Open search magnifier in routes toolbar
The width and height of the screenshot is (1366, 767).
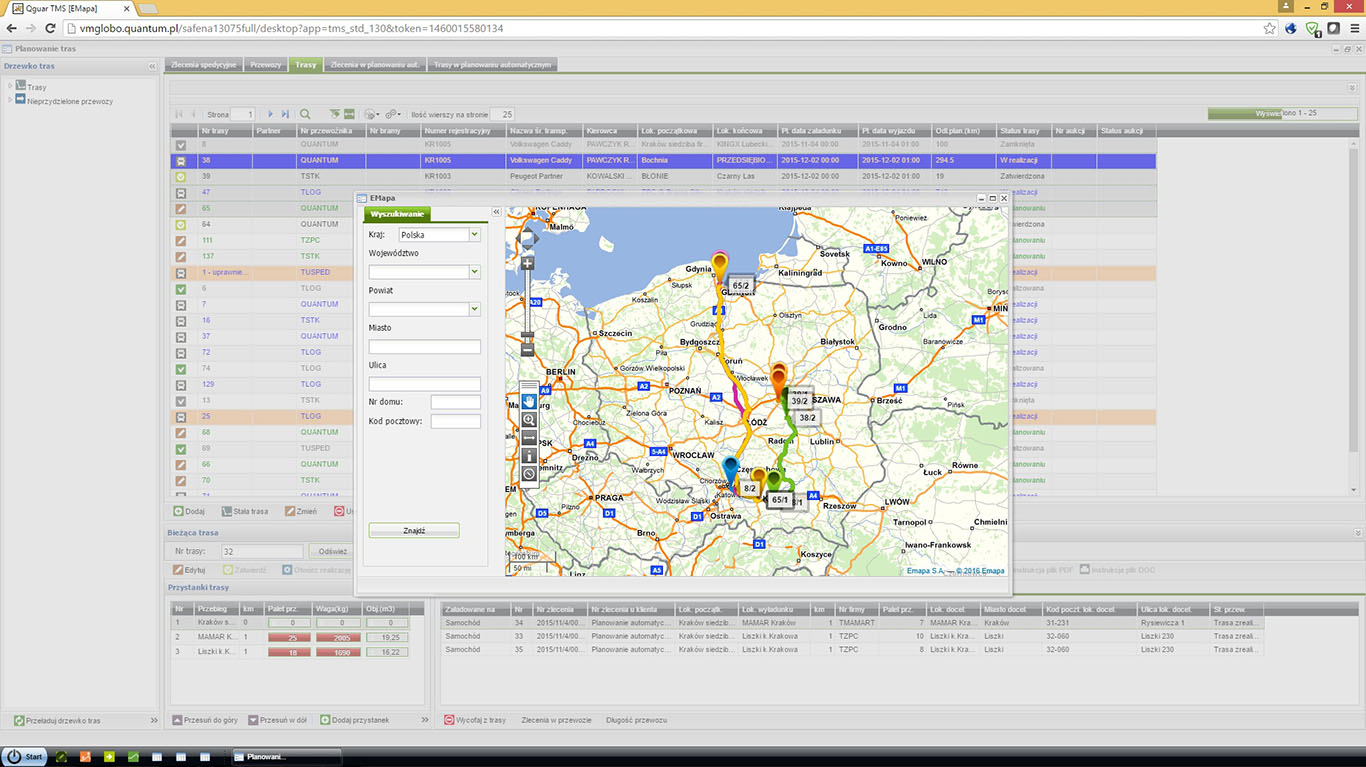[306, 115]
